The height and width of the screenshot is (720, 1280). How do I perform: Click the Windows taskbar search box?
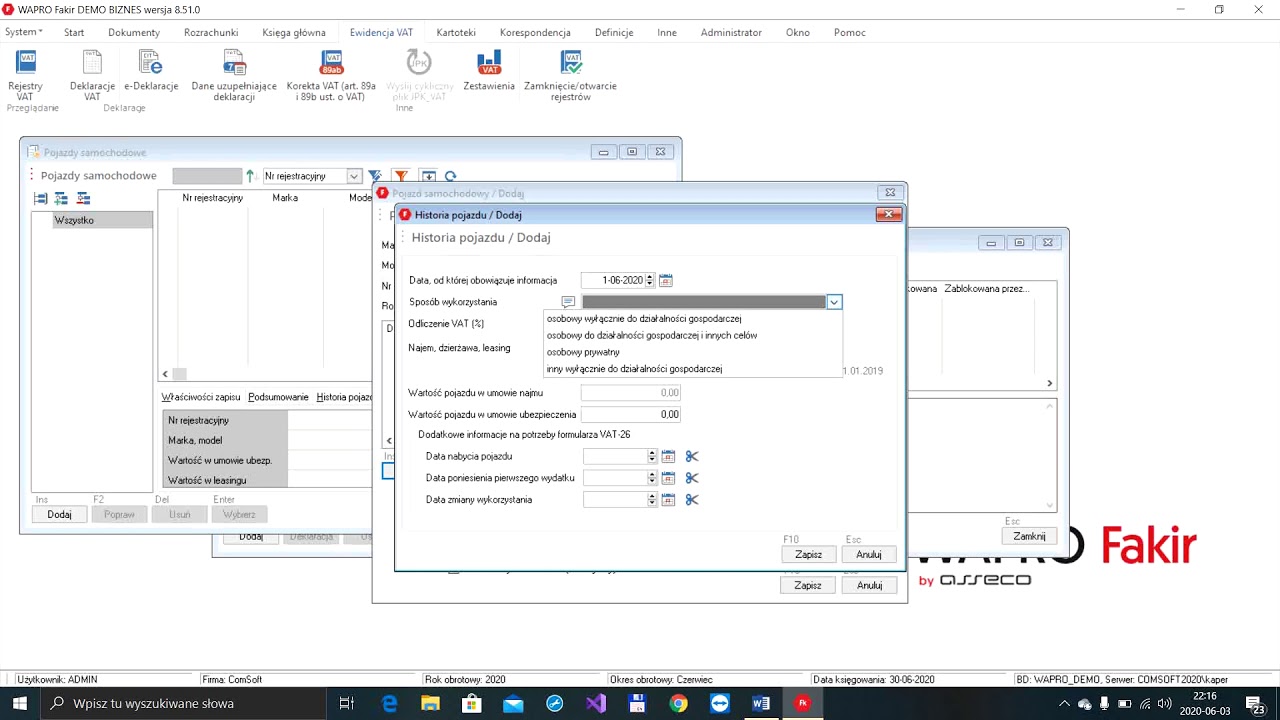184,703
